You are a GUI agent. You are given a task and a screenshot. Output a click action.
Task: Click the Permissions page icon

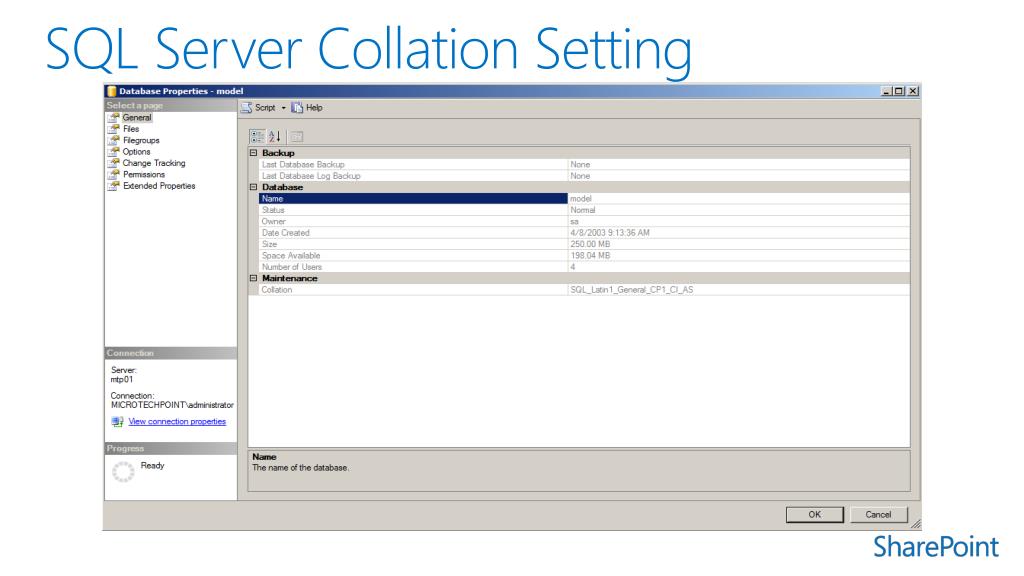114,174
